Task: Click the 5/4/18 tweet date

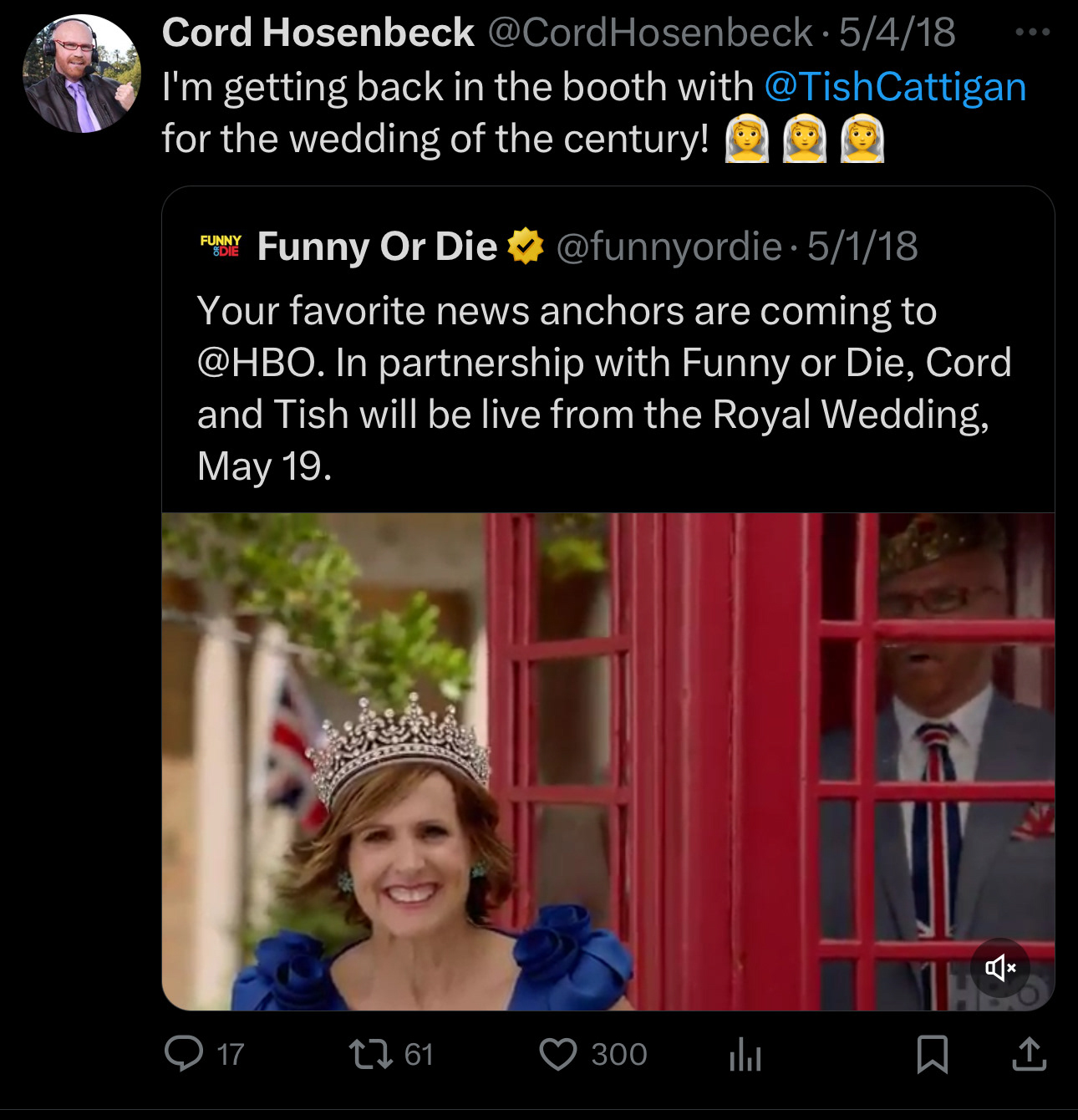Action: [897, 33]
